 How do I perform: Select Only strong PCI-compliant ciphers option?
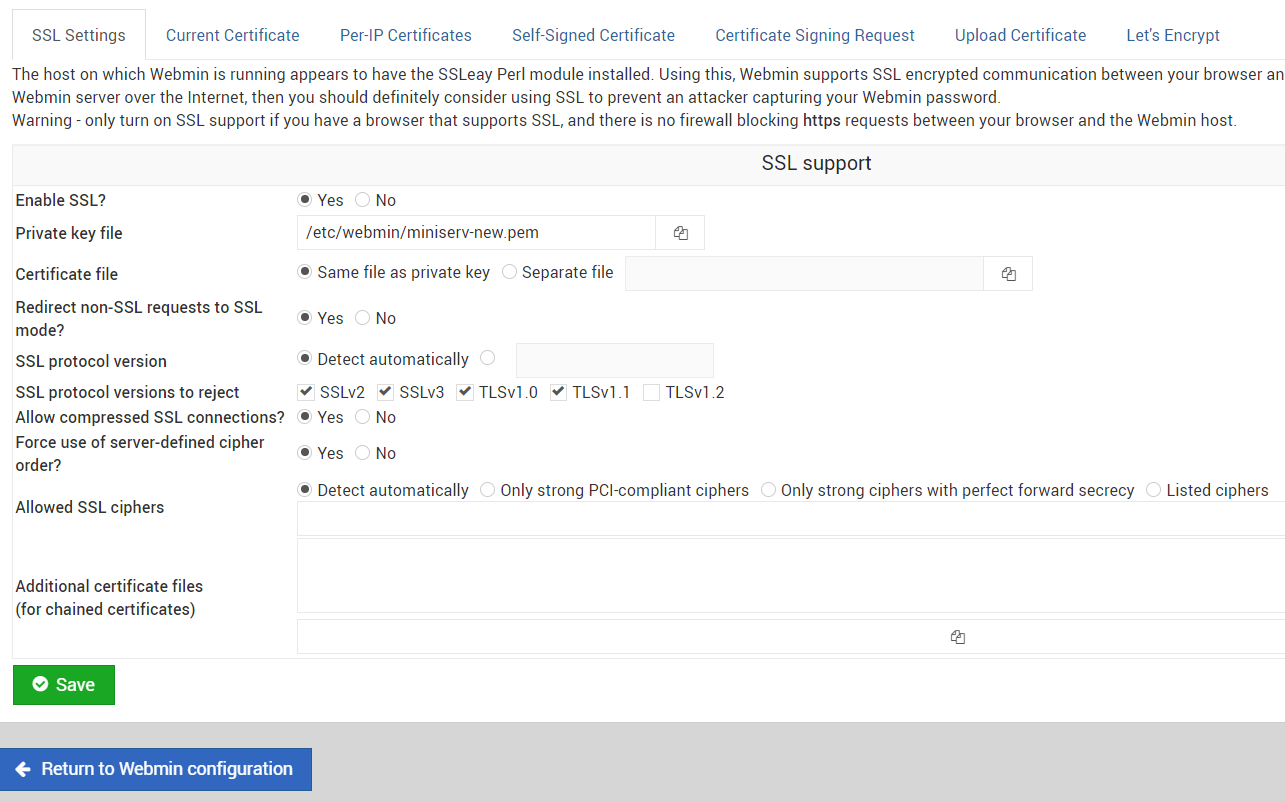pyautogui.click(x=488, y=490)
